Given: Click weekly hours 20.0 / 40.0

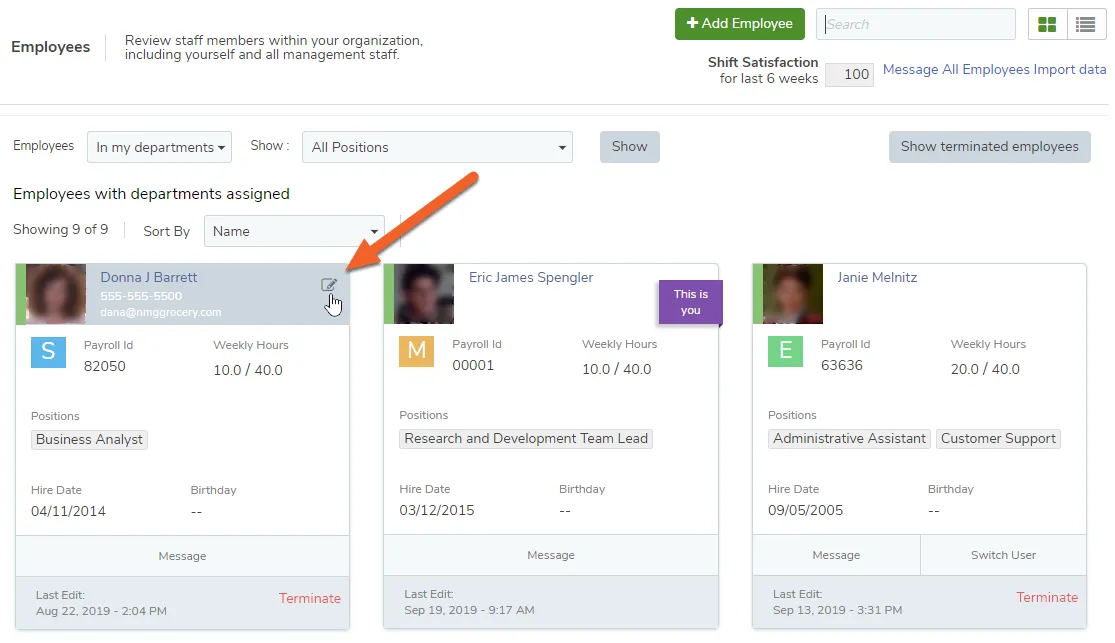Looking at the screenshot, I should click(x=985, y=369).
